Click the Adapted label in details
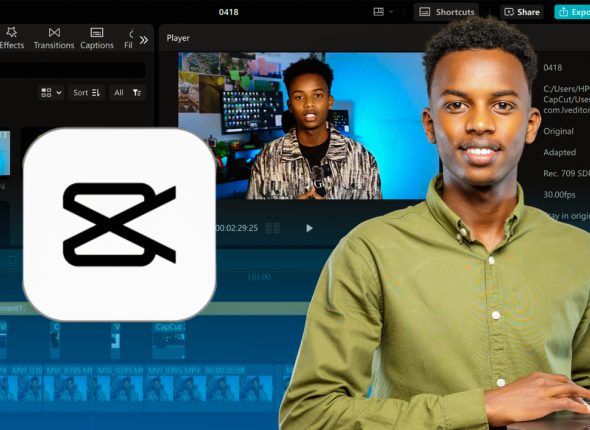Image resolution: width=590 pixels, height=430 pixels. pyautogui.click(x=560, y=152)
